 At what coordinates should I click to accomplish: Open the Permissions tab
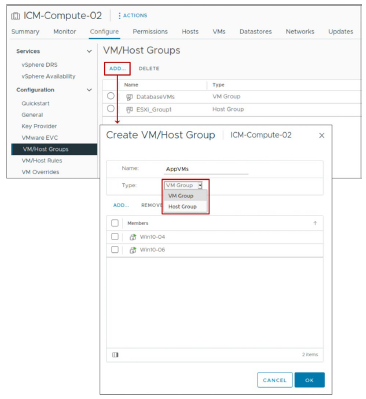point(150,32)
